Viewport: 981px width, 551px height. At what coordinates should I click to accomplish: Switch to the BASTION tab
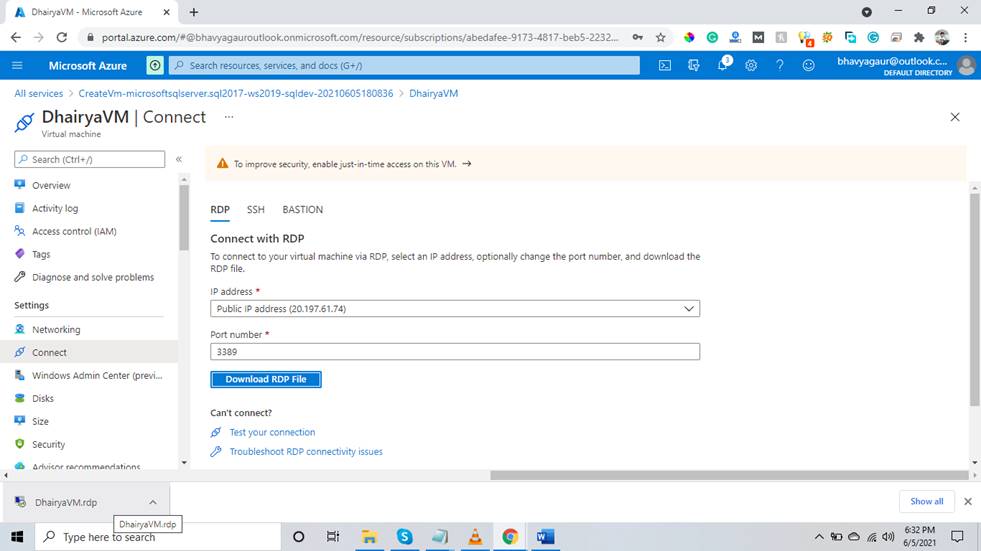[x=302, y=210]
